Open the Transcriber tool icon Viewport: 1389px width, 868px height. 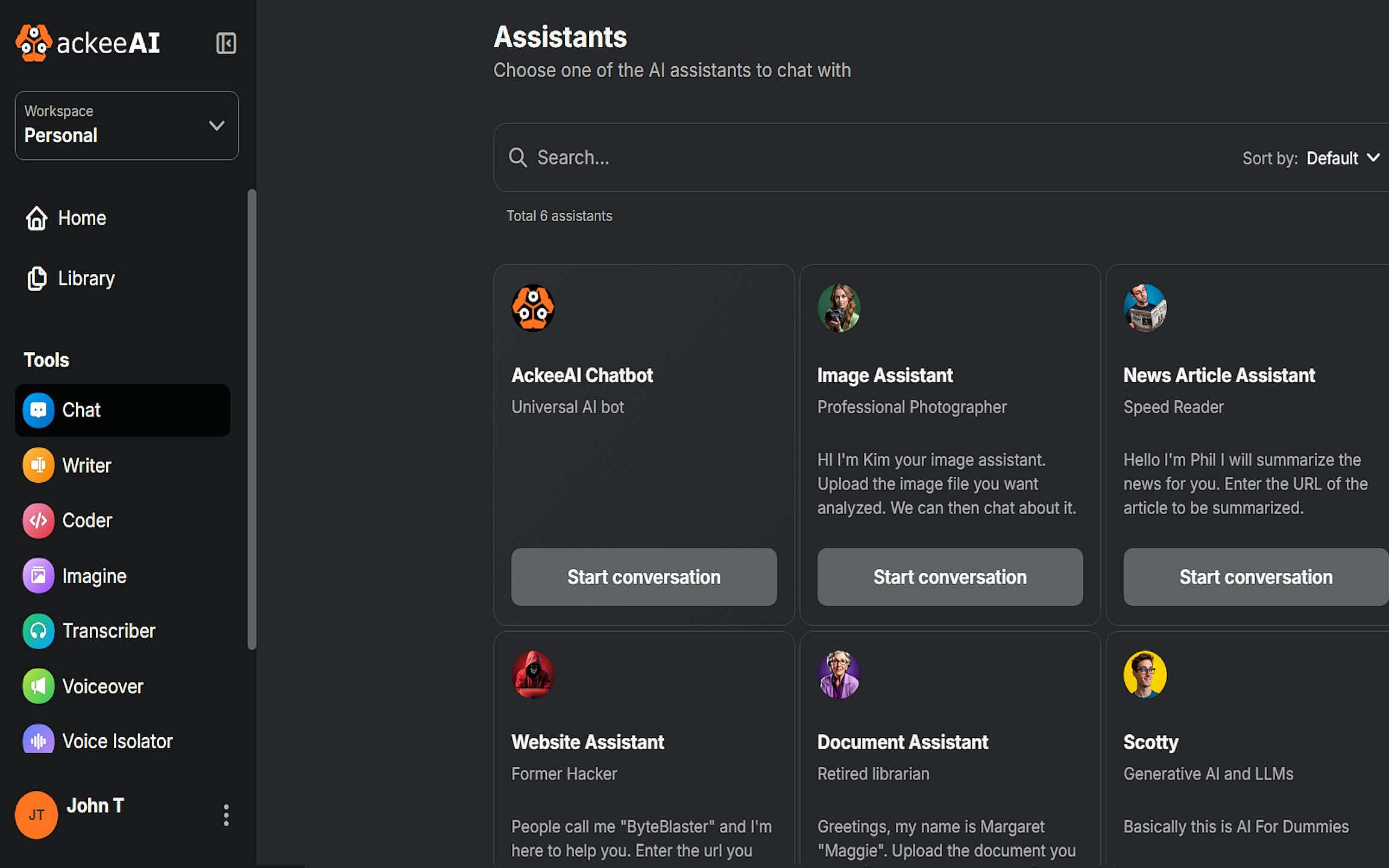[x=38, y=631]
